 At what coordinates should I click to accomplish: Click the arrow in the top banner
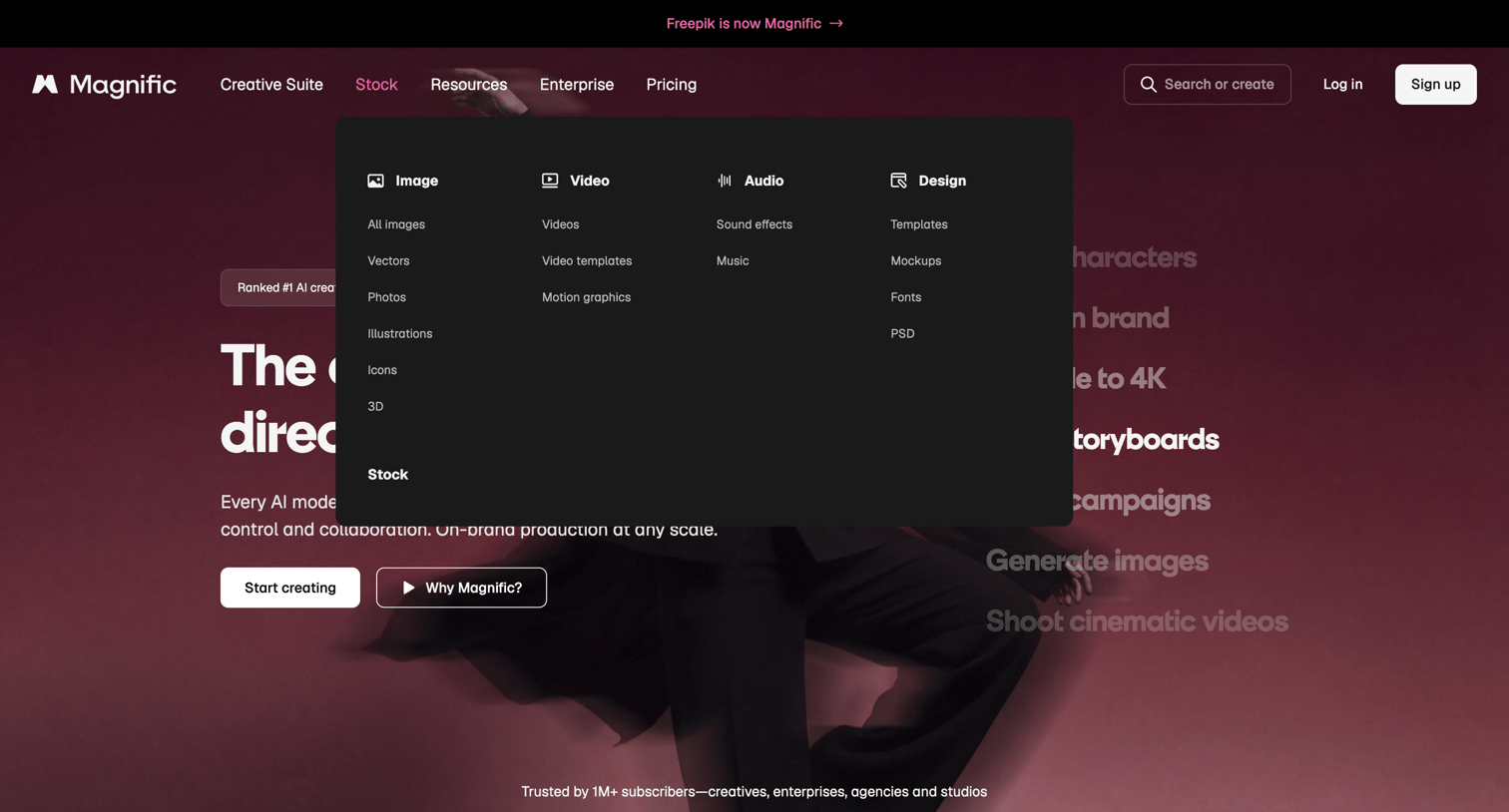(836, 24)
